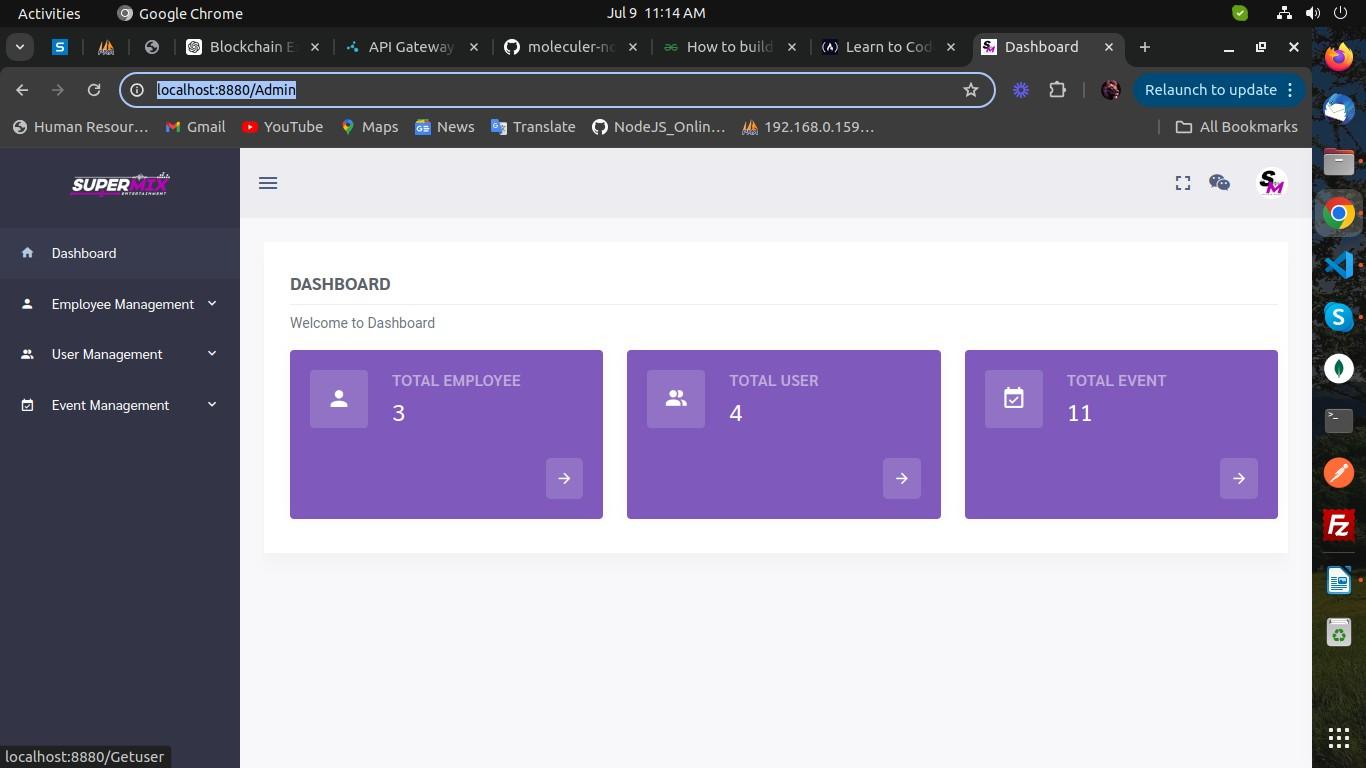Click the Total User arrow button
This screenshot has height=768, width=1366.
pos(901,478)
